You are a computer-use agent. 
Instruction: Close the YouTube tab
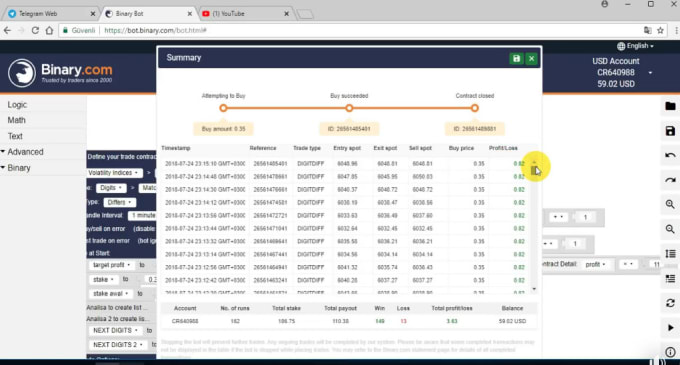pos(286,14)
